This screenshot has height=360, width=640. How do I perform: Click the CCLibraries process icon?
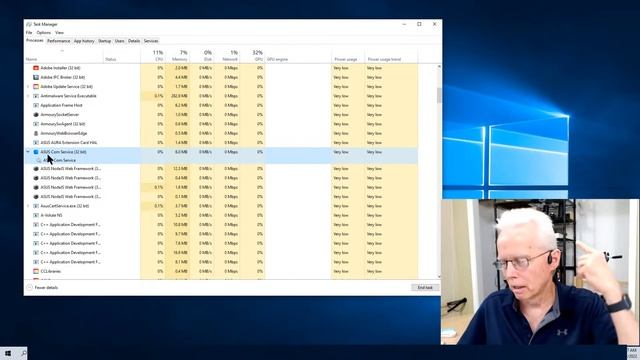coord(36,271)
